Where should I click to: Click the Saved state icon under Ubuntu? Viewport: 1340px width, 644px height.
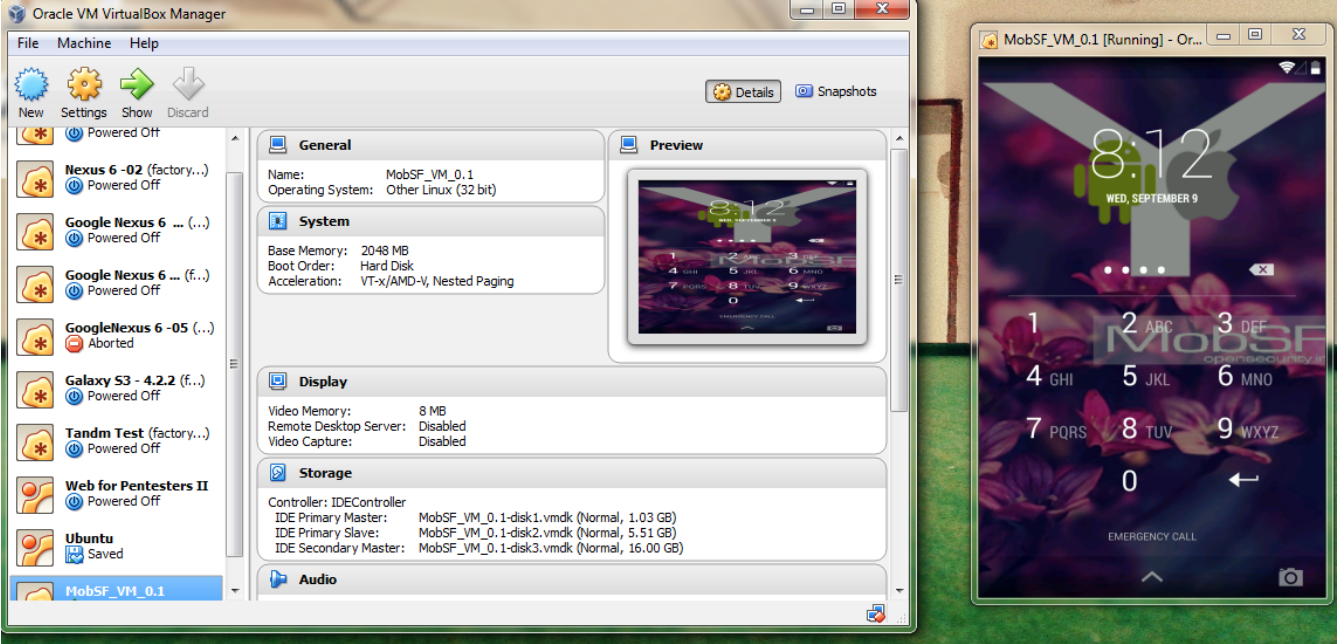74,554
